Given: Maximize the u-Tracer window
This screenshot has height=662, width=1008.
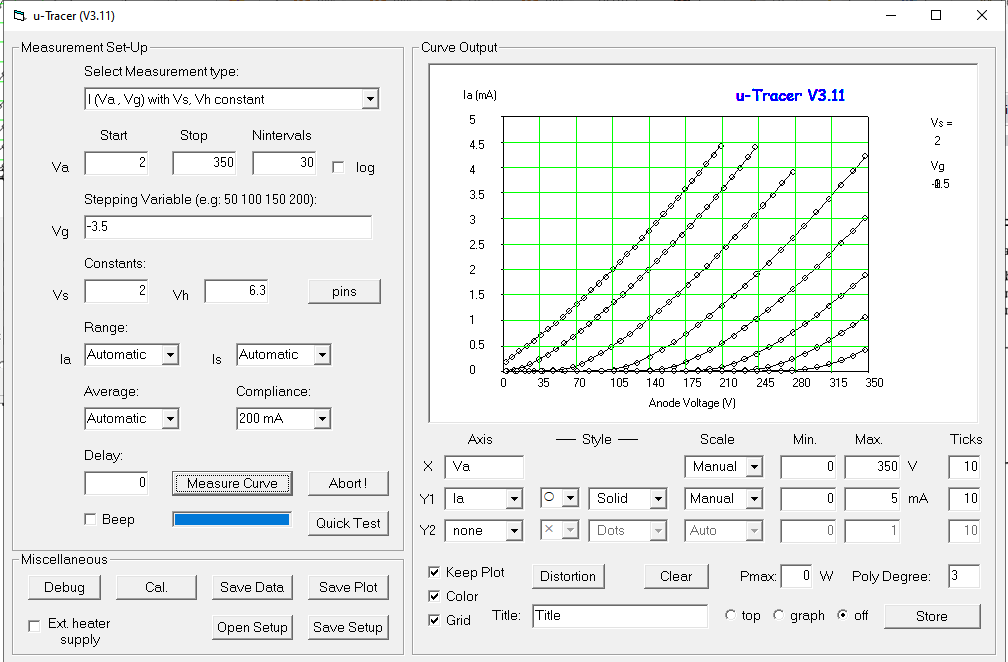Looking at the screenshot, I should click(936, 15).
